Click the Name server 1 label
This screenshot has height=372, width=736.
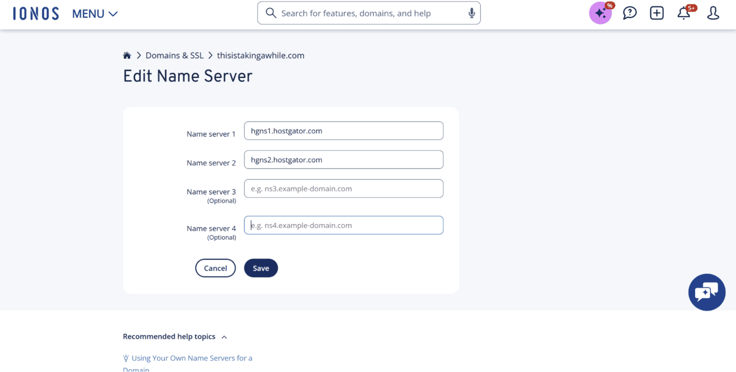coord(211,134)
